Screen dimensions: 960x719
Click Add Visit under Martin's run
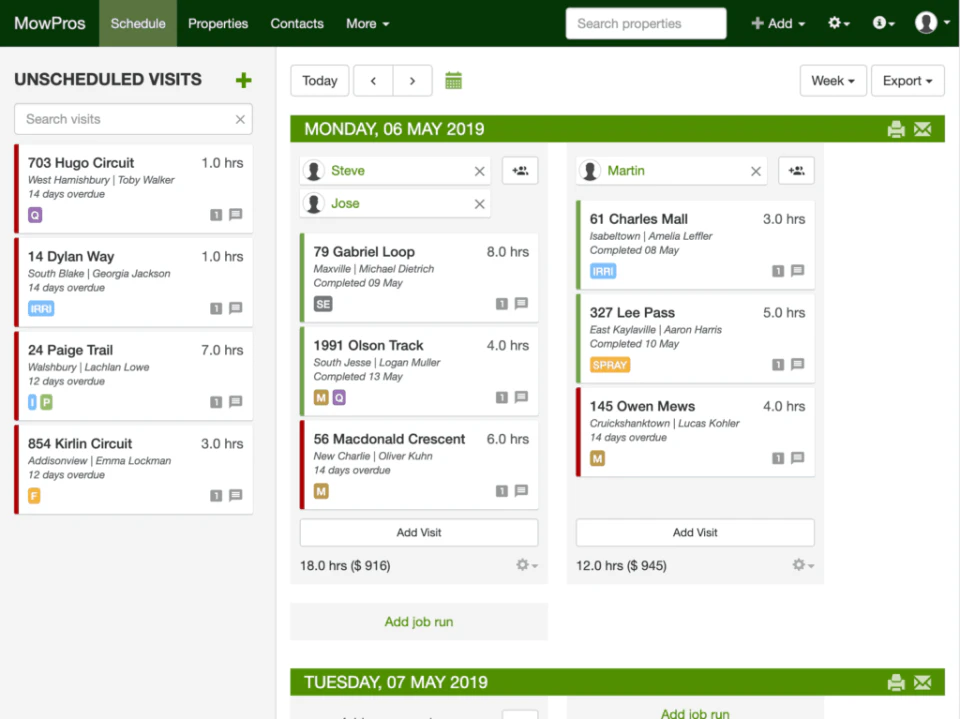point(695,533)
